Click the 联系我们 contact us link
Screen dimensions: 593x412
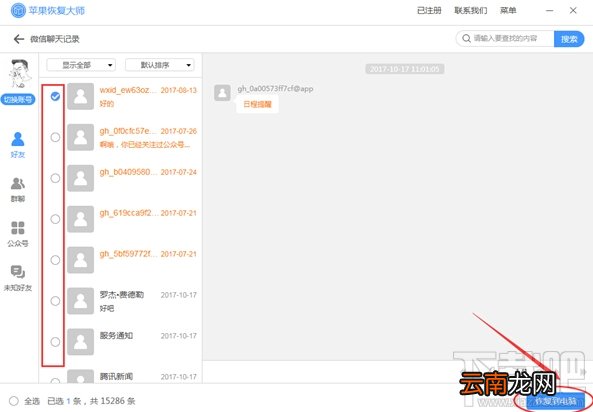(x=470, y=11)
